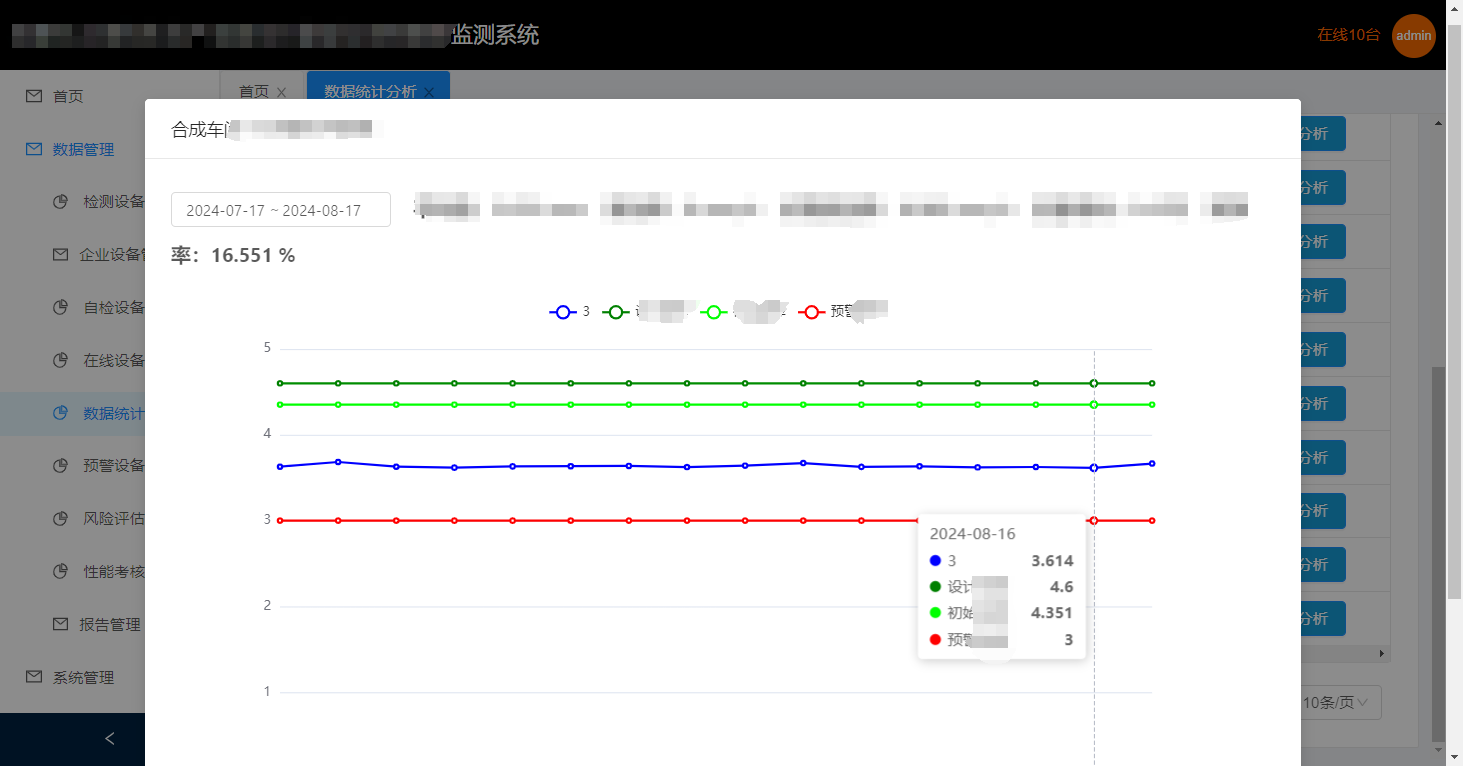
Task: Expand the 系统管理 sidebar menu
Action: coord(83,677)
